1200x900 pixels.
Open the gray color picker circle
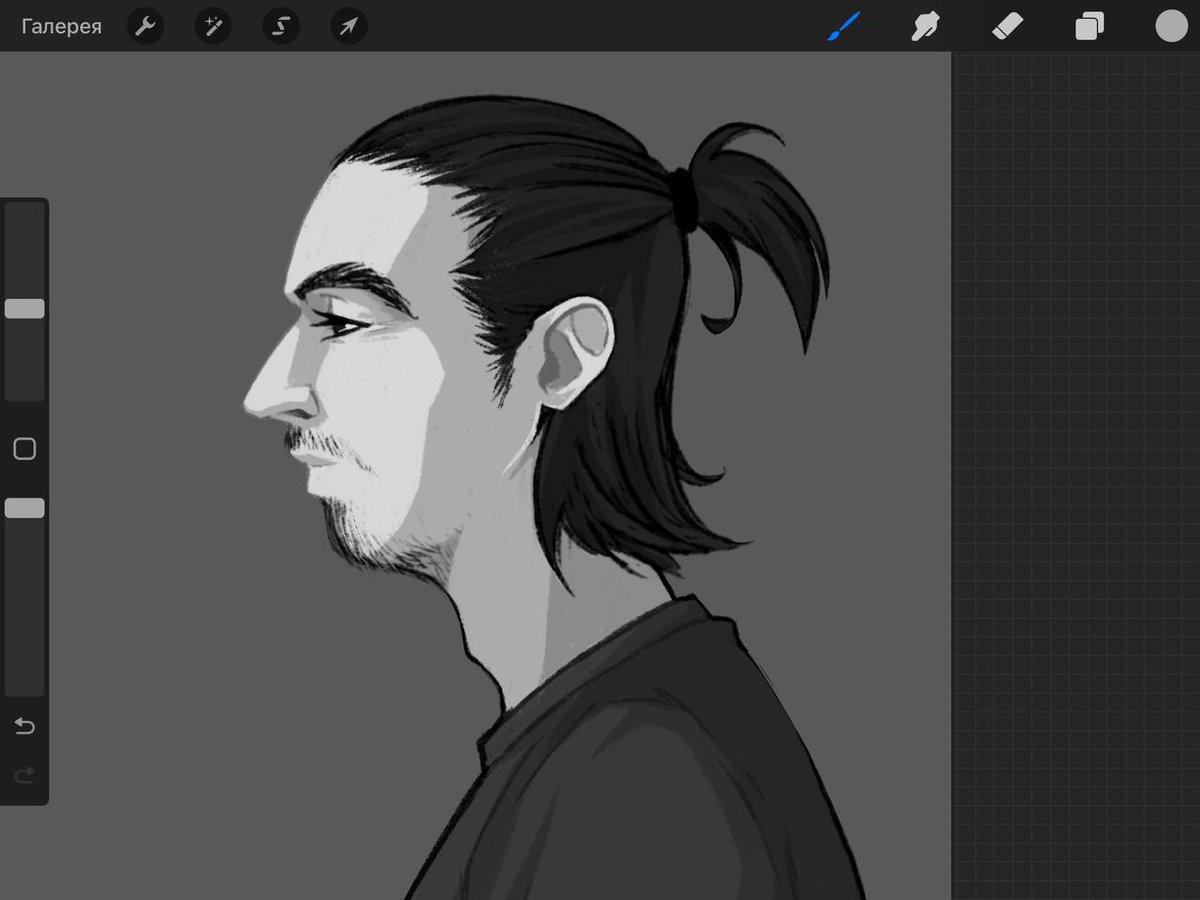1171,26
